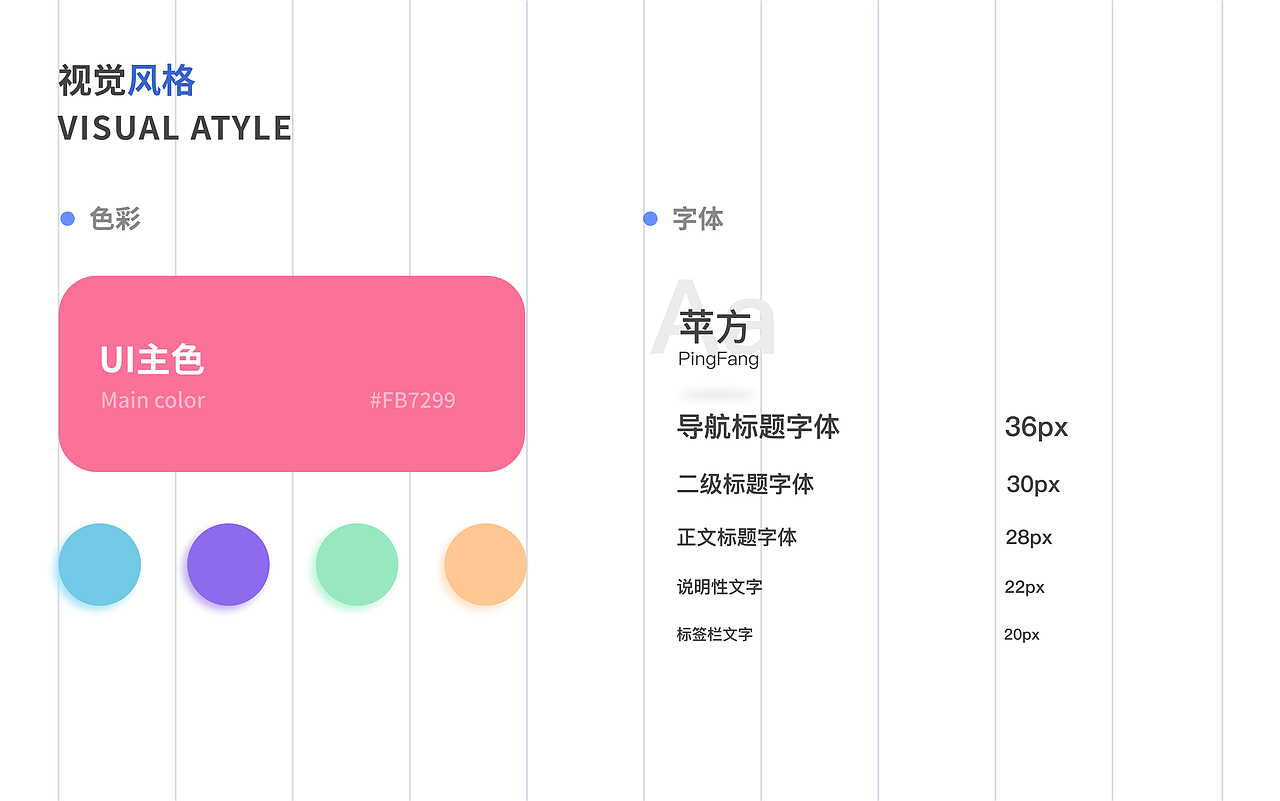The height and width of the screenshot is (801, 1280).
Task: Select the blue circular color swatch
Action: (99, 564)
